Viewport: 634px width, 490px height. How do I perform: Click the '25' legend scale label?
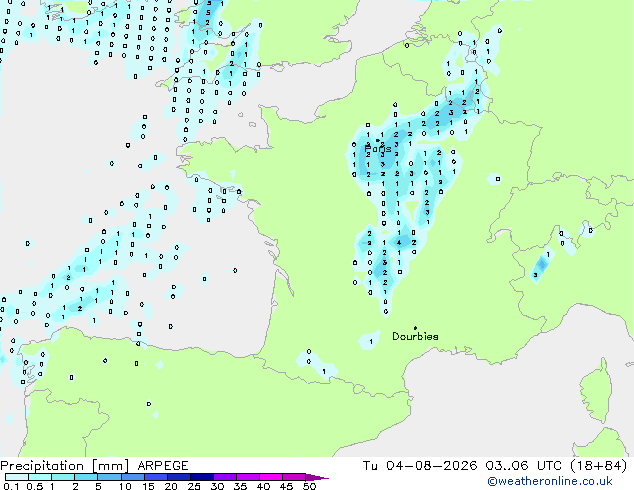(x=194, y=486)
